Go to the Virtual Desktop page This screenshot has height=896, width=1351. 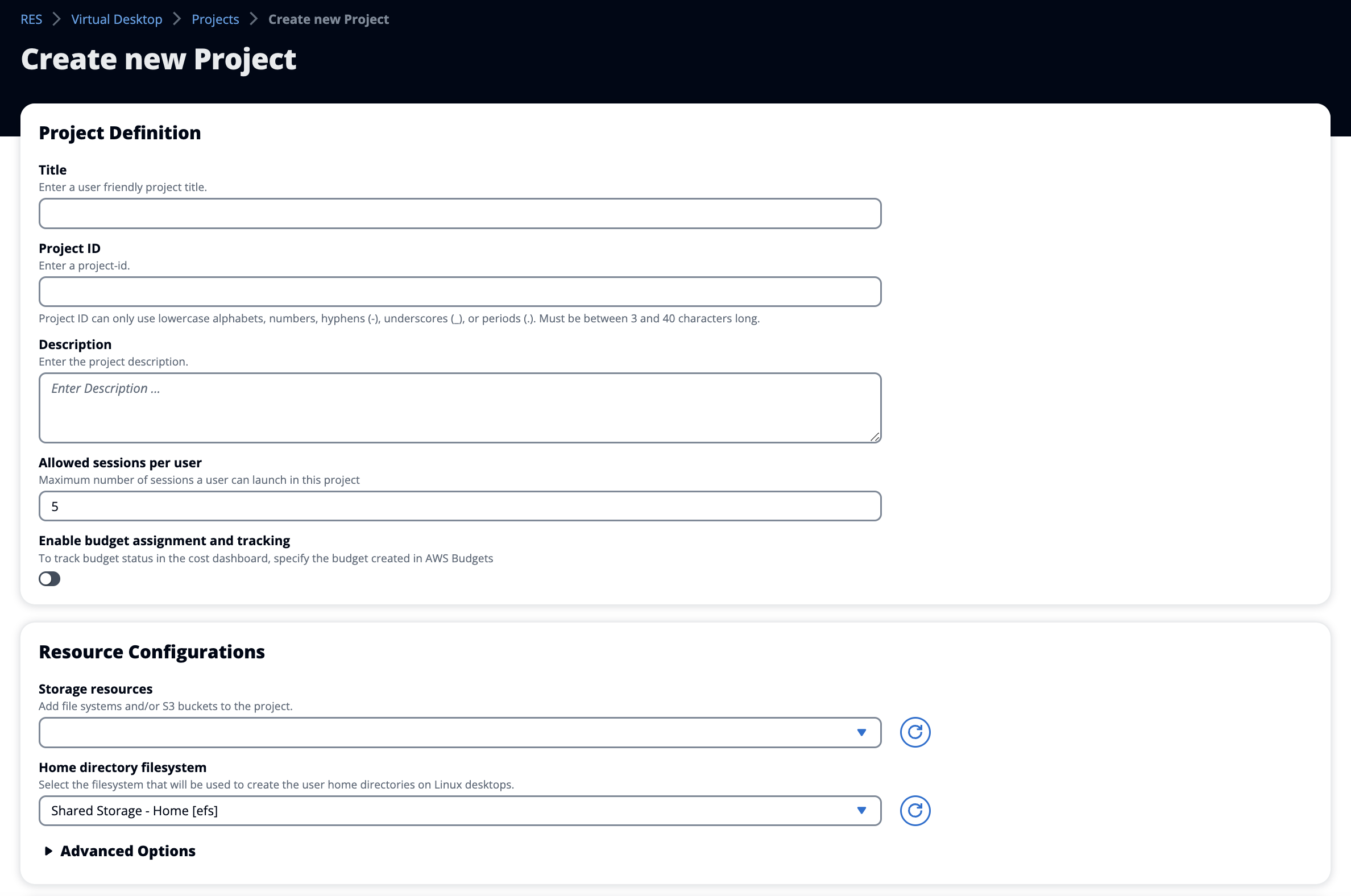(116, 19)
